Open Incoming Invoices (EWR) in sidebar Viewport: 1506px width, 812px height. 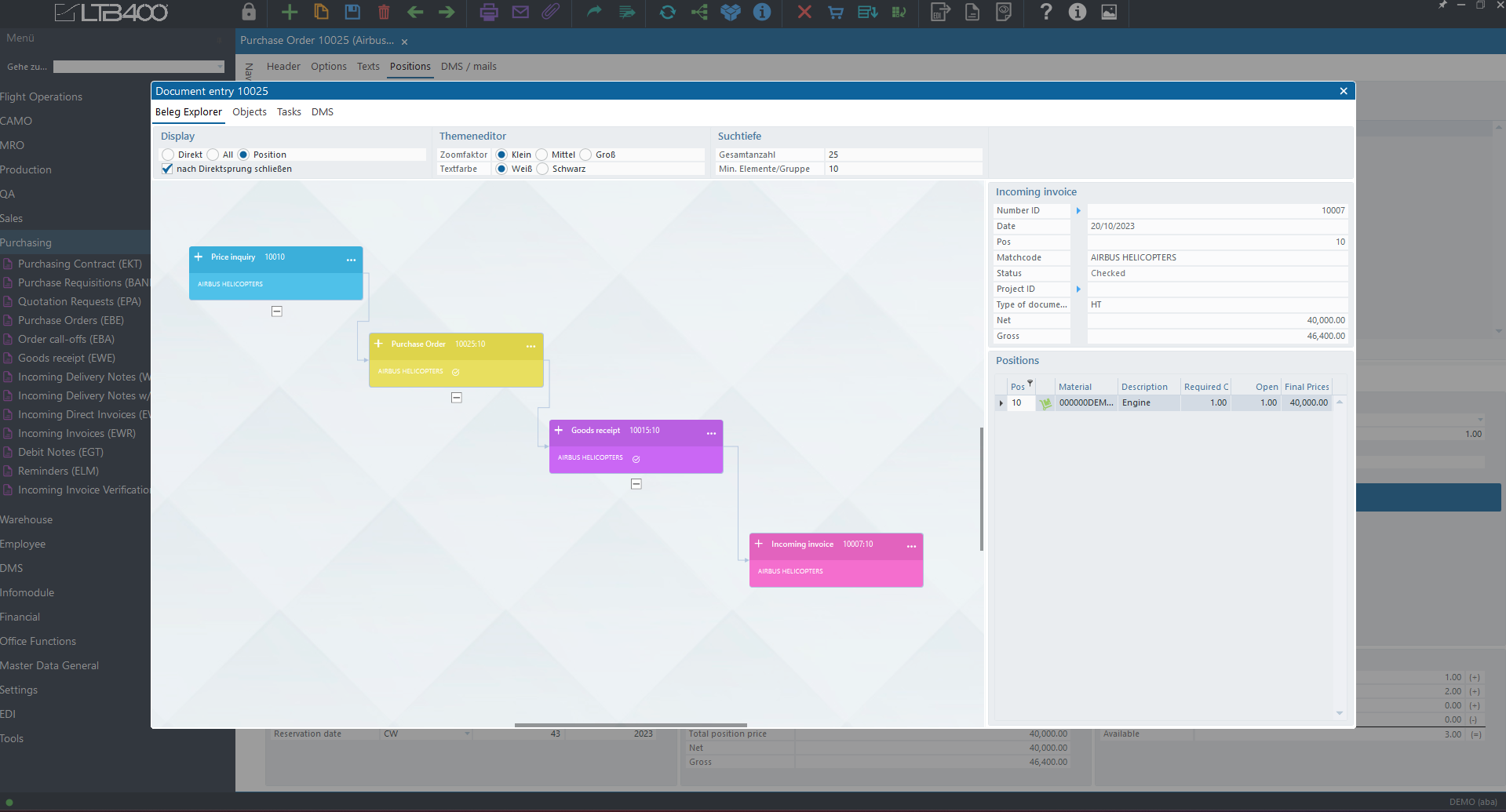pyautogui.click(x=76, y=433)
